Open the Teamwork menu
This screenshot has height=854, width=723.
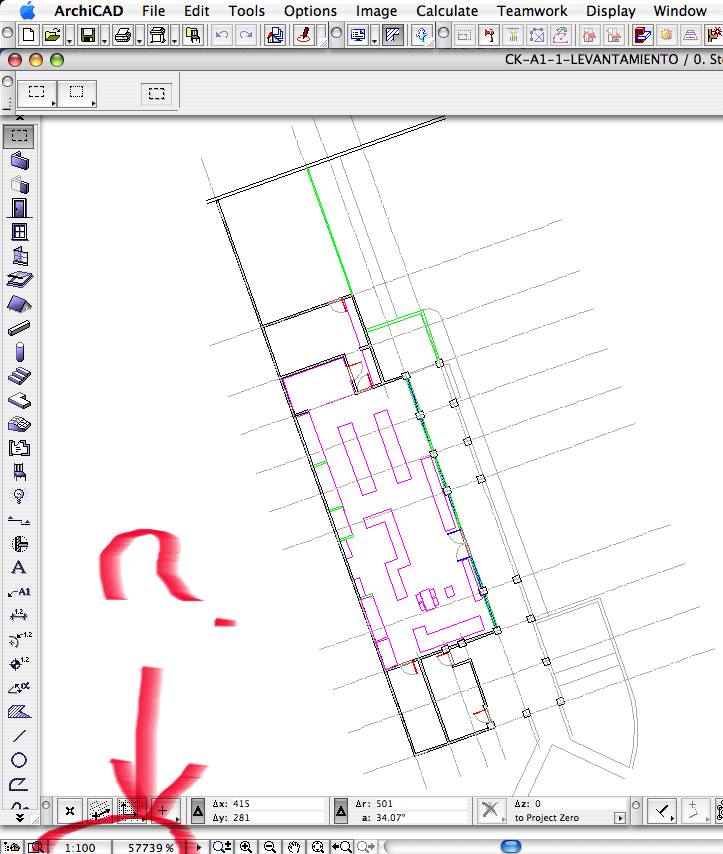coord(532,11)
